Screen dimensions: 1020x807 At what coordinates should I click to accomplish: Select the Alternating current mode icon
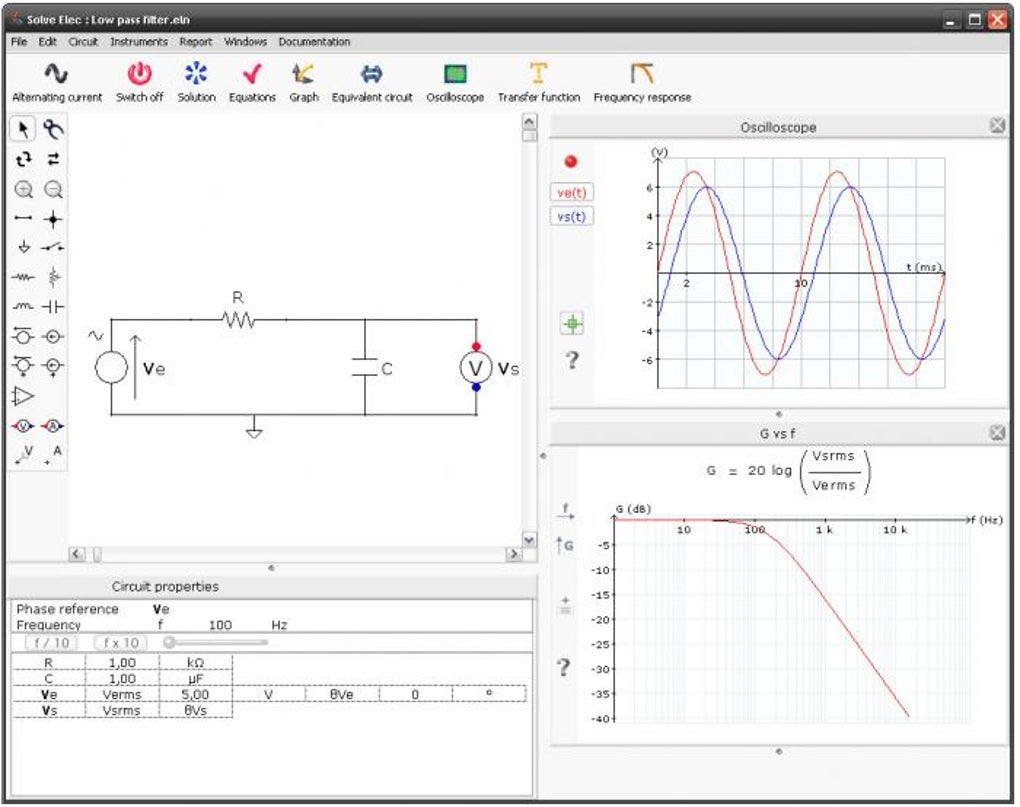tap(57, 73)
